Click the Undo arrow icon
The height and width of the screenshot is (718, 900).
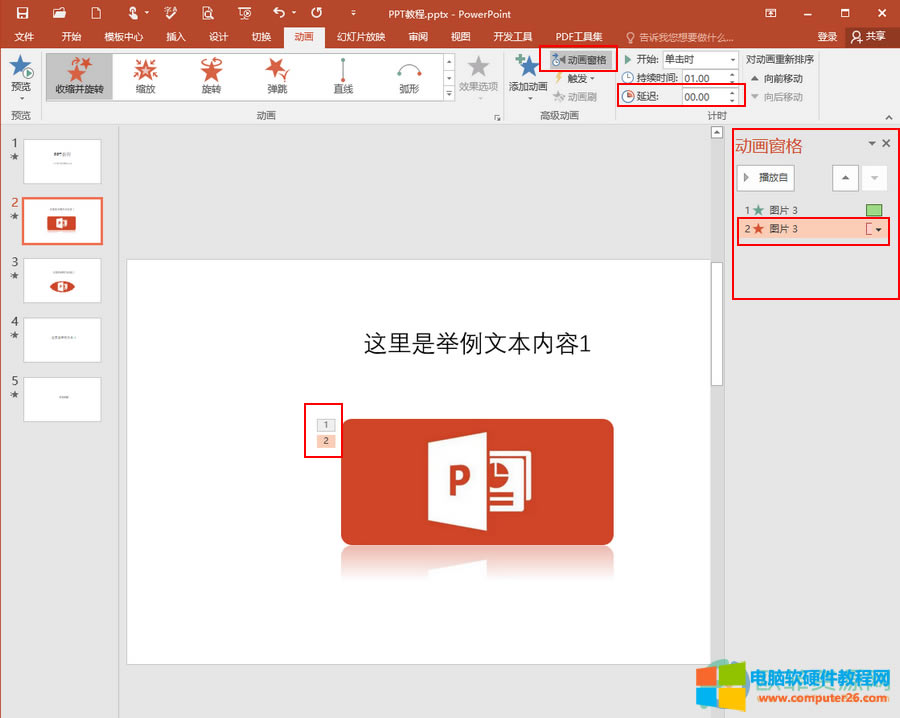tap(279, 13)
